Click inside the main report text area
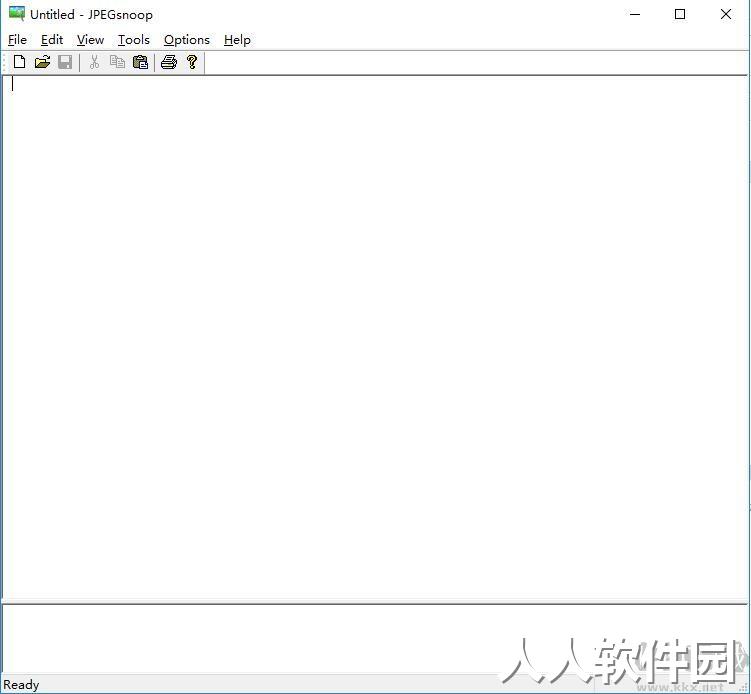Viewport: 751px width, 694px height. tap(375, 337)
